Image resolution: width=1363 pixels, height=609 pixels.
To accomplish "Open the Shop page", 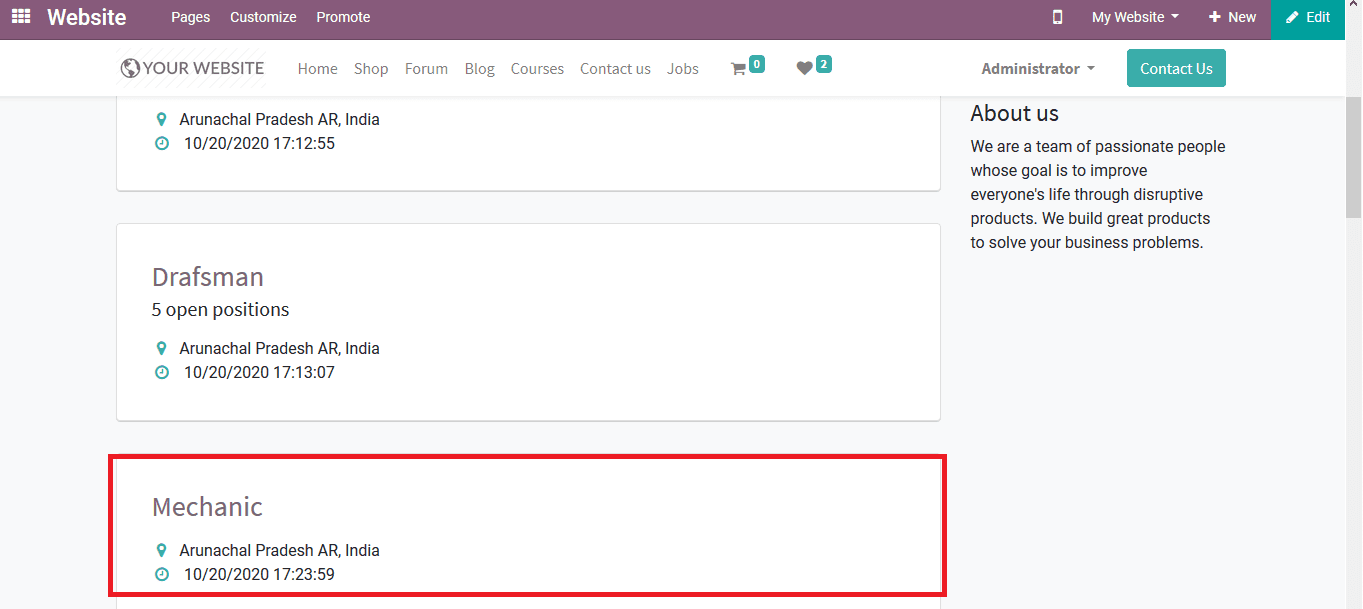I will [371, 69].
